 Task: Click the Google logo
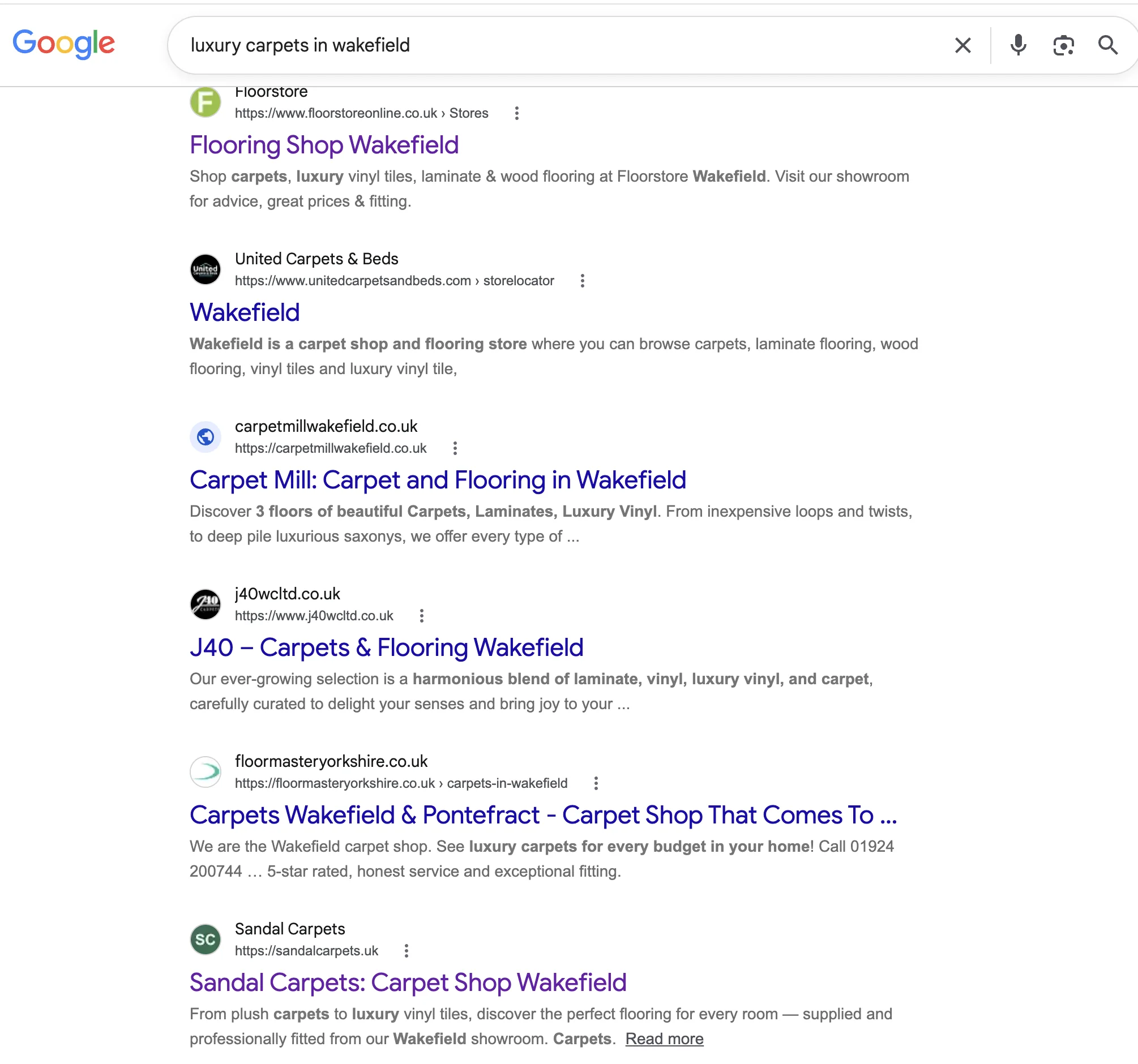click(x=63, y=44)
